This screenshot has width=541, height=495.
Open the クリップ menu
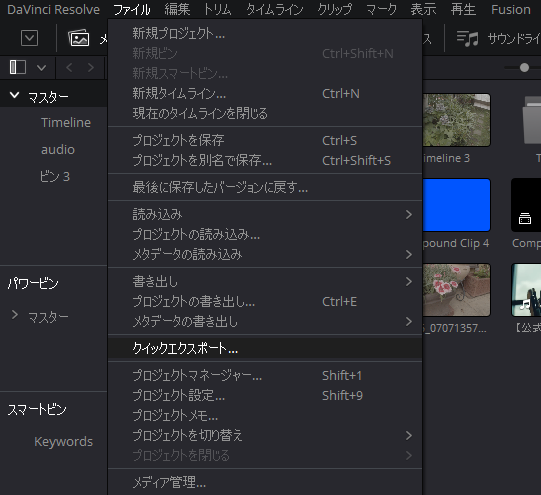[335, 10]
